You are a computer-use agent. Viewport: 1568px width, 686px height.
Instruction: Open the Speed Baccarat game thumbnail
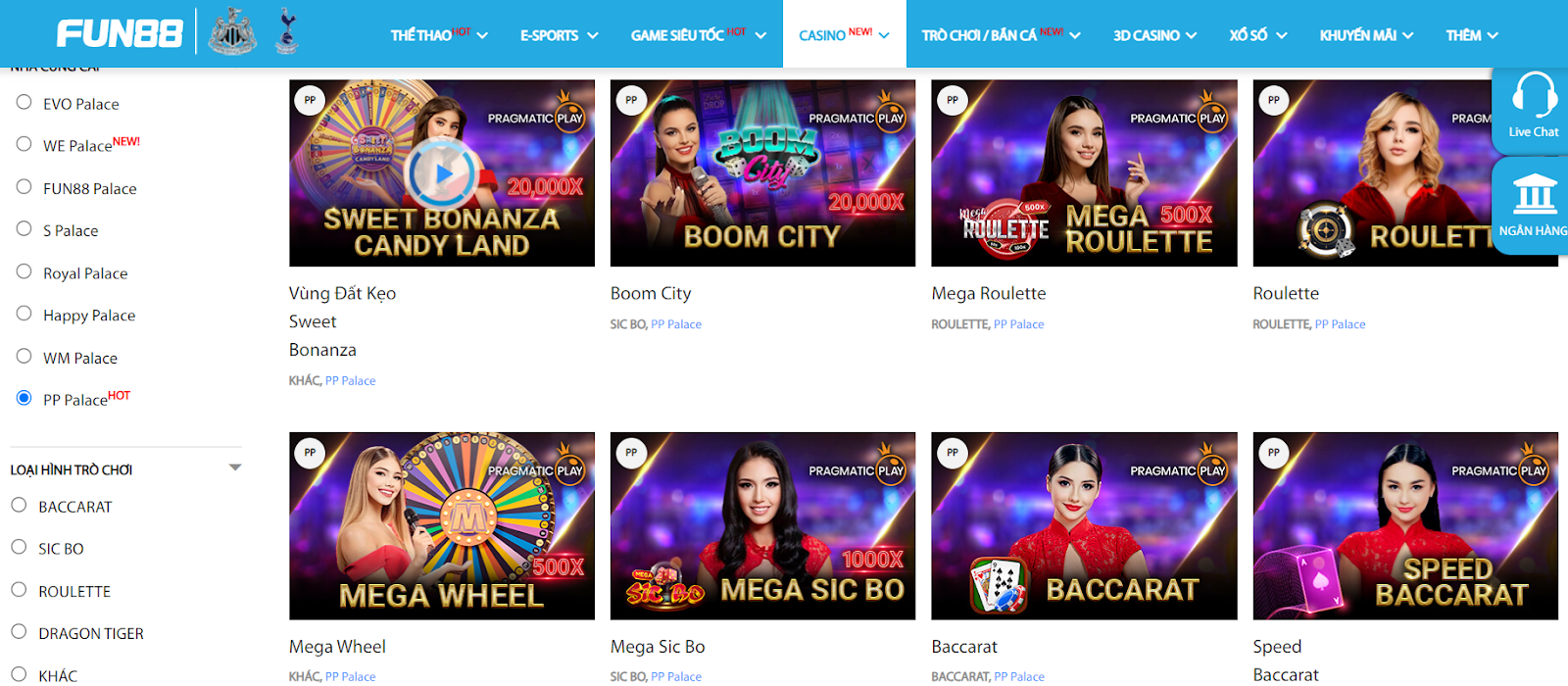pos(1405,526)
